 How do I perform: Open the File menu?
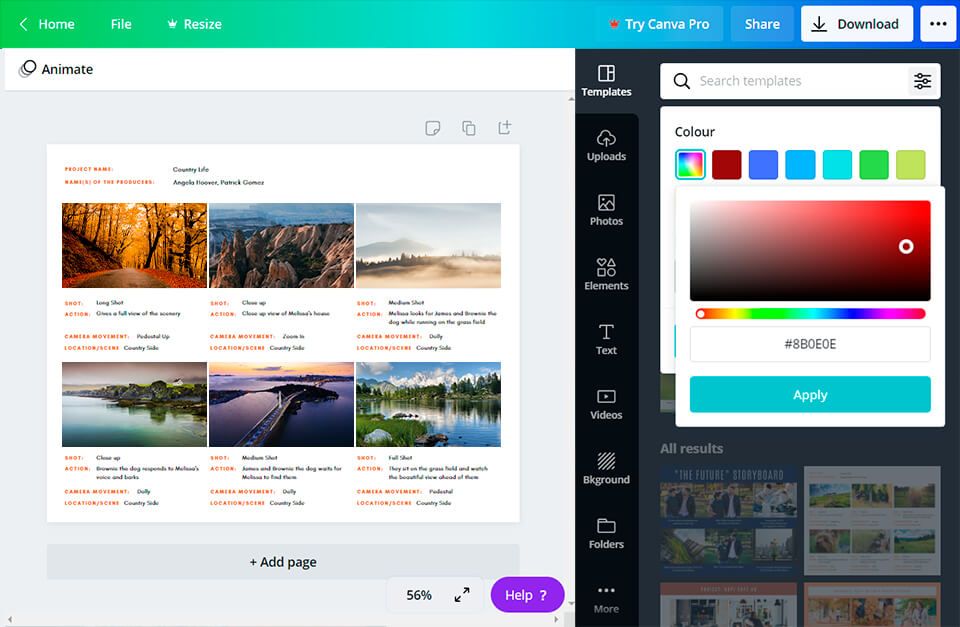[120, 23]
